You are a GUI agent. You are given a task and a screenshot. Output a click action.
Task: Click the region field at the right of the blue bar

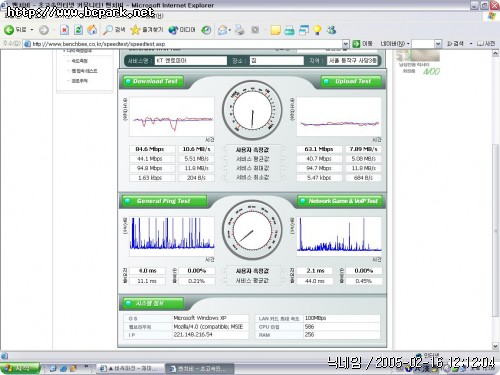(x=353, y=61)
